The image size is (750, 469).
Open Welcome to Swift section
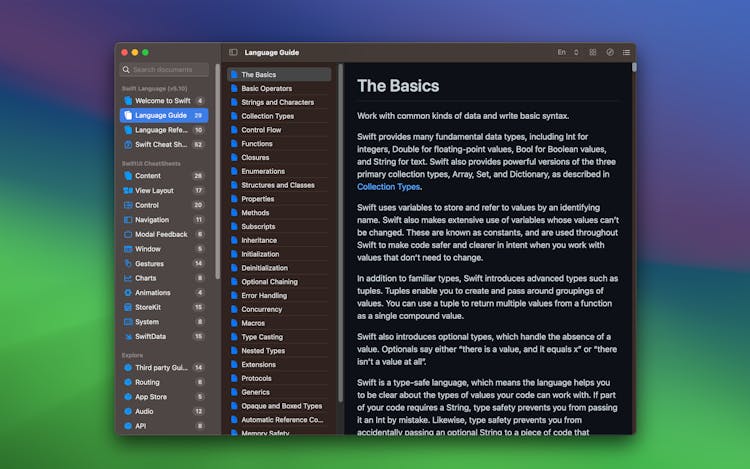(162, 101)
